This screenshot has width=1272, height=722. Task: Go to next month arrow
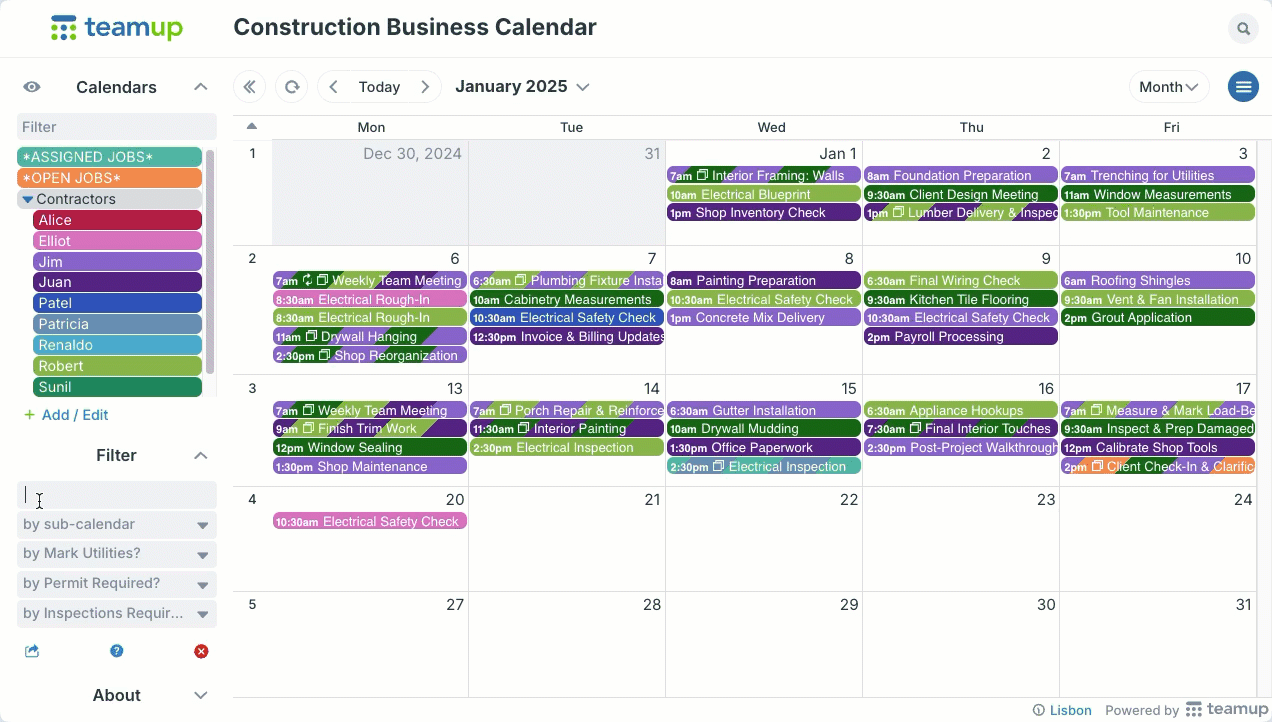(425, 87)
